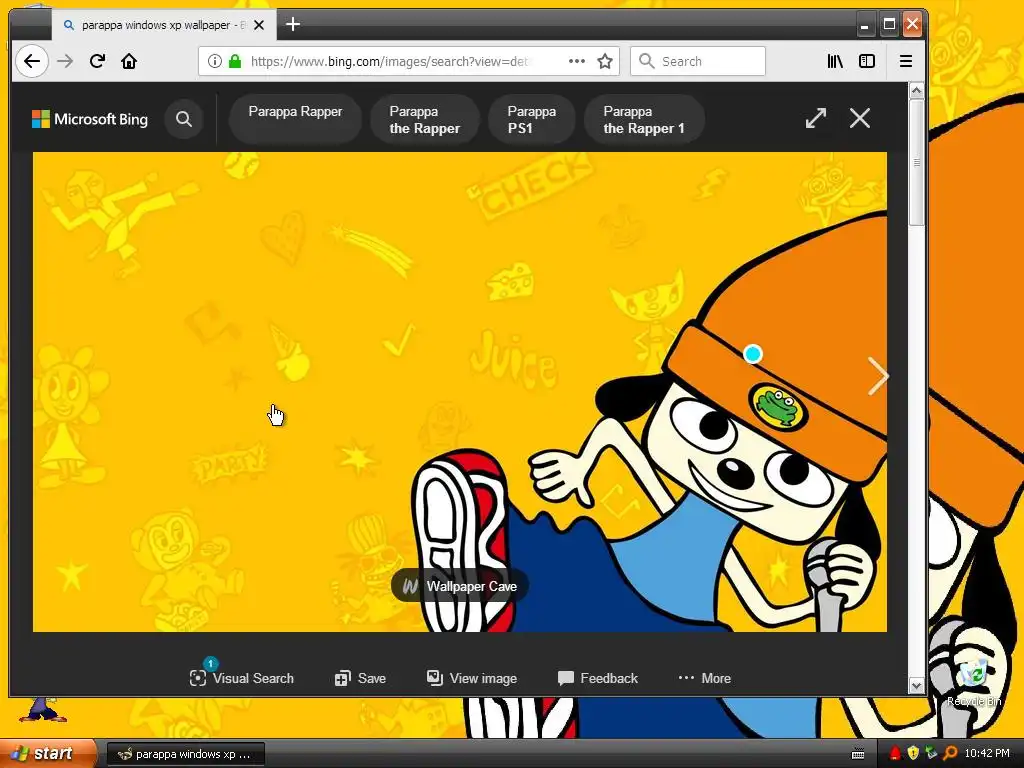Open the Wallpaper Cave source link

tap(460, 586)
